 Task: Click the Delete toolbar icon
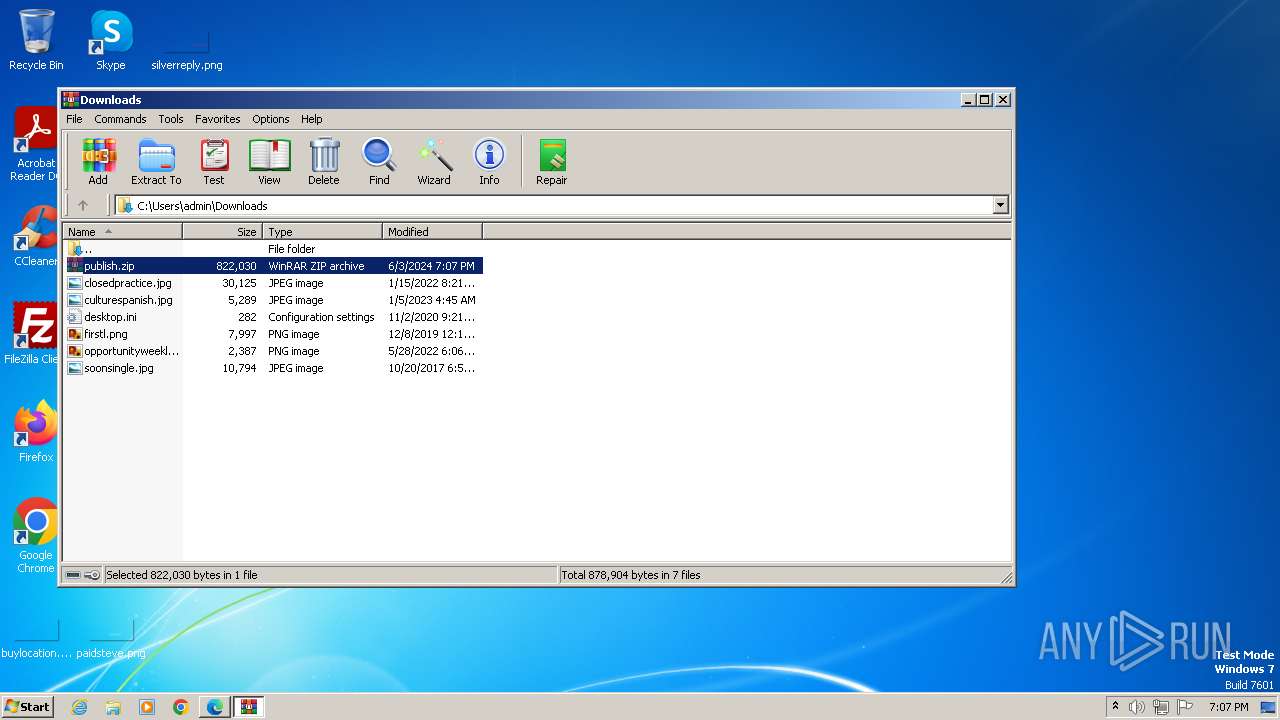324,162
